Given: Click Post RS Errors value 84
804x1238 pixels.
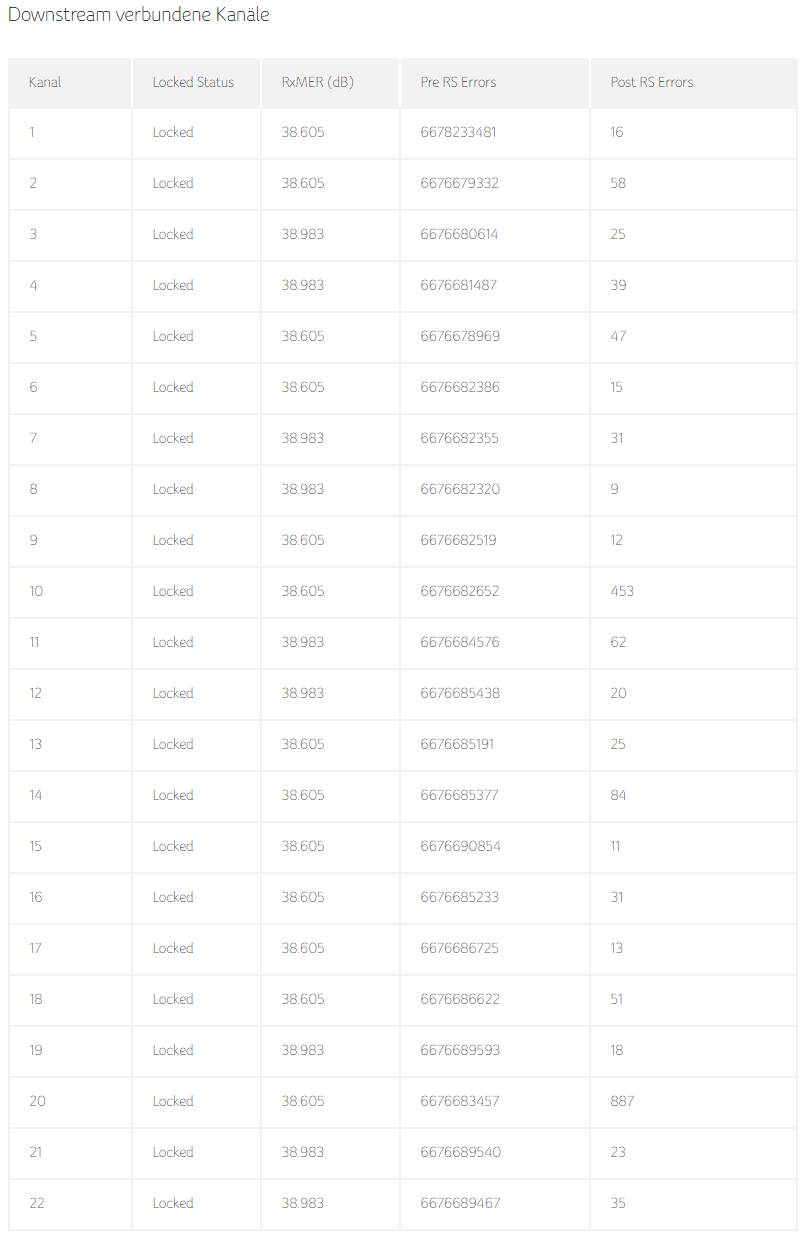Looking at the screenshot, I should click(x=618, y=795).
